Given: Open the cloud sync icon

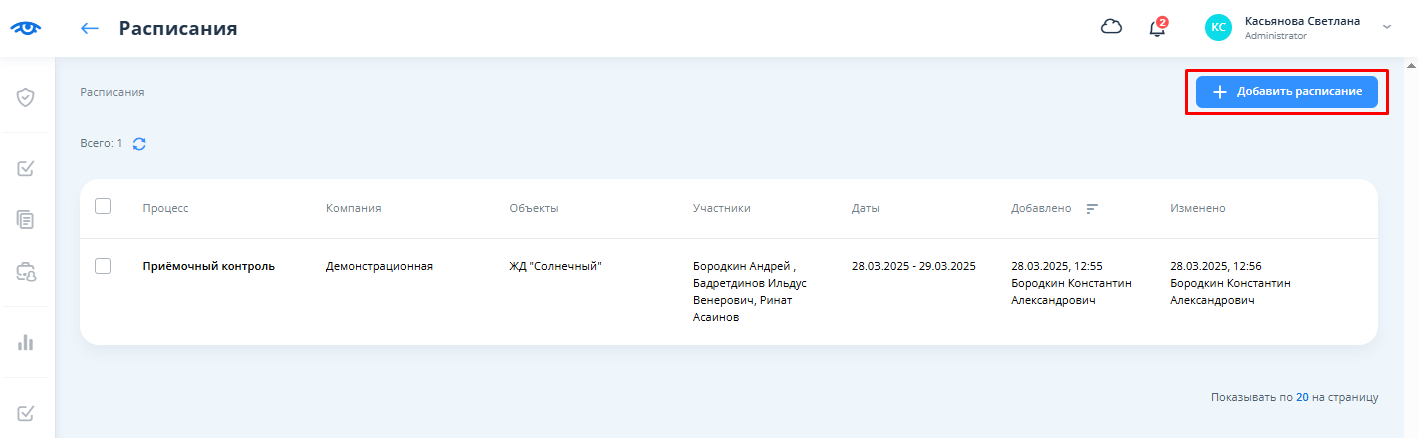Looking at the screenshot, I should (x=1111, y=28).
